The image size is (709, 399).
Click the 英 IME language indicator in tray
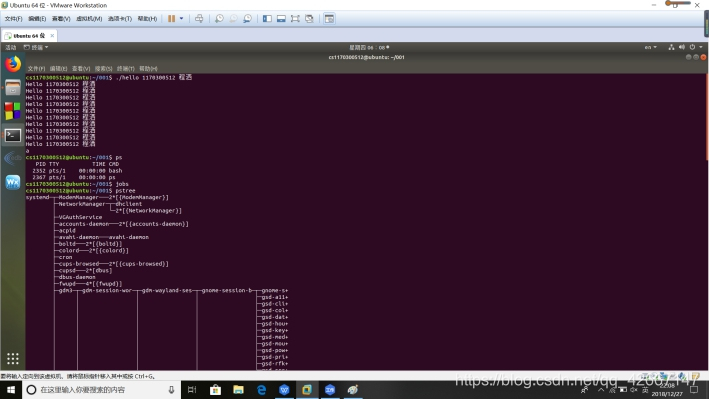pos(645,390)
